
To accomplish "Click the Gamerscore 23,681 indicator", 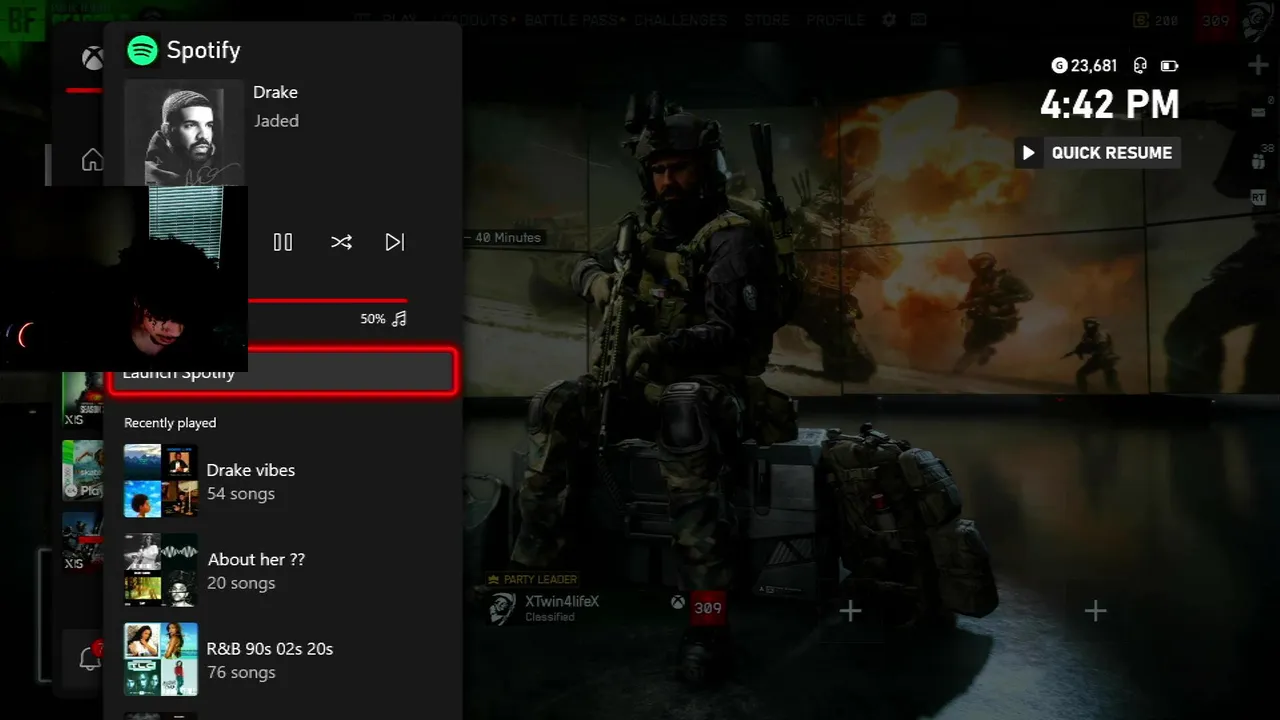I will pyautogui.click(x=1084, y=66).
